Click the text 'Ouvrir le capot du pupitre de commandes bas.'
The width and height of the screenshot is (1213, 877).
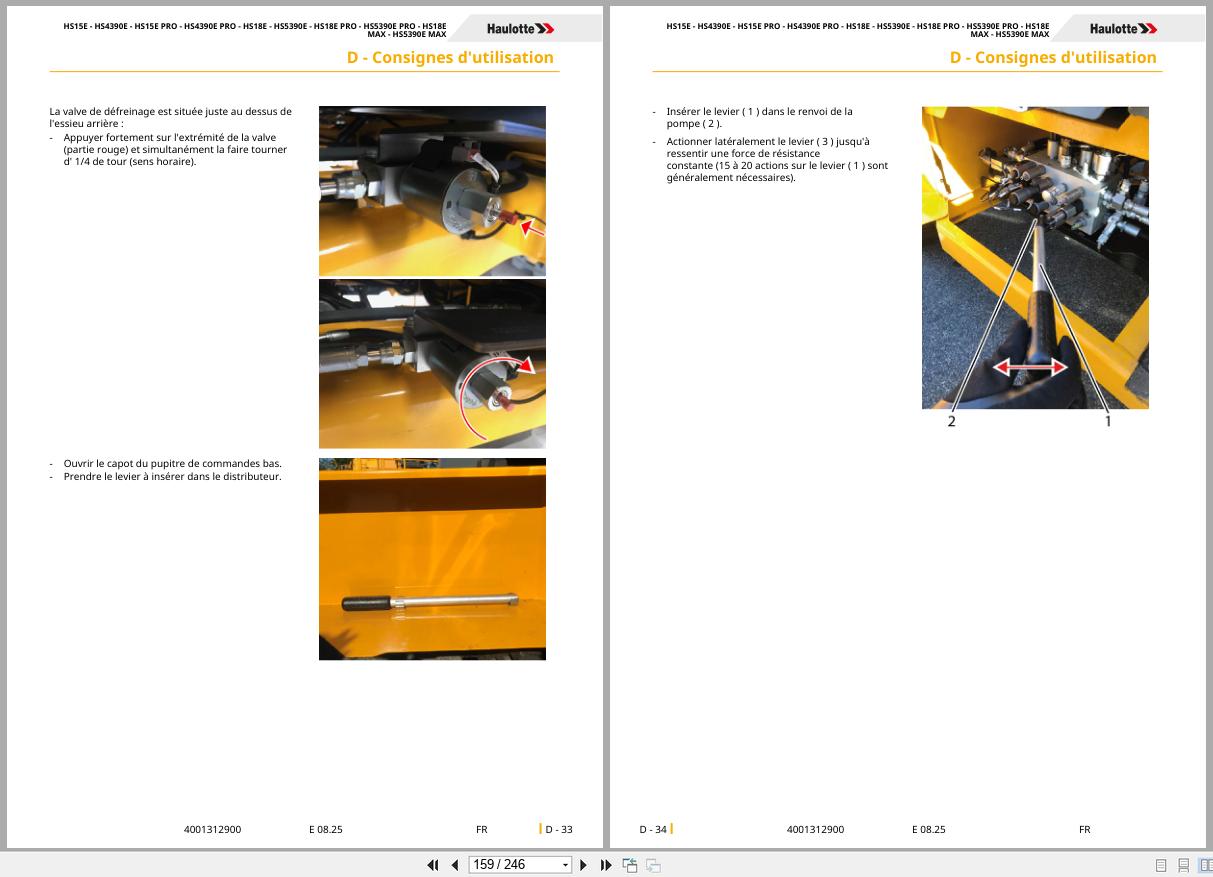tap(172, 464)
